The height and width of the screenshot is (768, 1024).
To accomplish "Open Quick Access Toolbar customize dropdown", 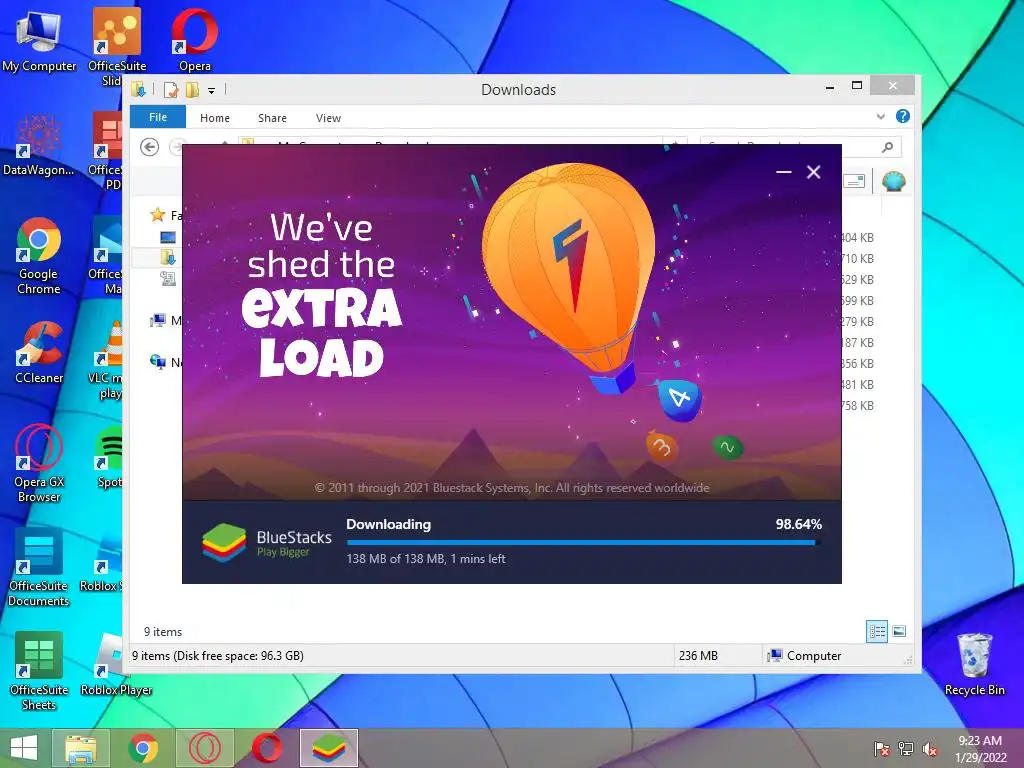I will [x=212, y=91].
